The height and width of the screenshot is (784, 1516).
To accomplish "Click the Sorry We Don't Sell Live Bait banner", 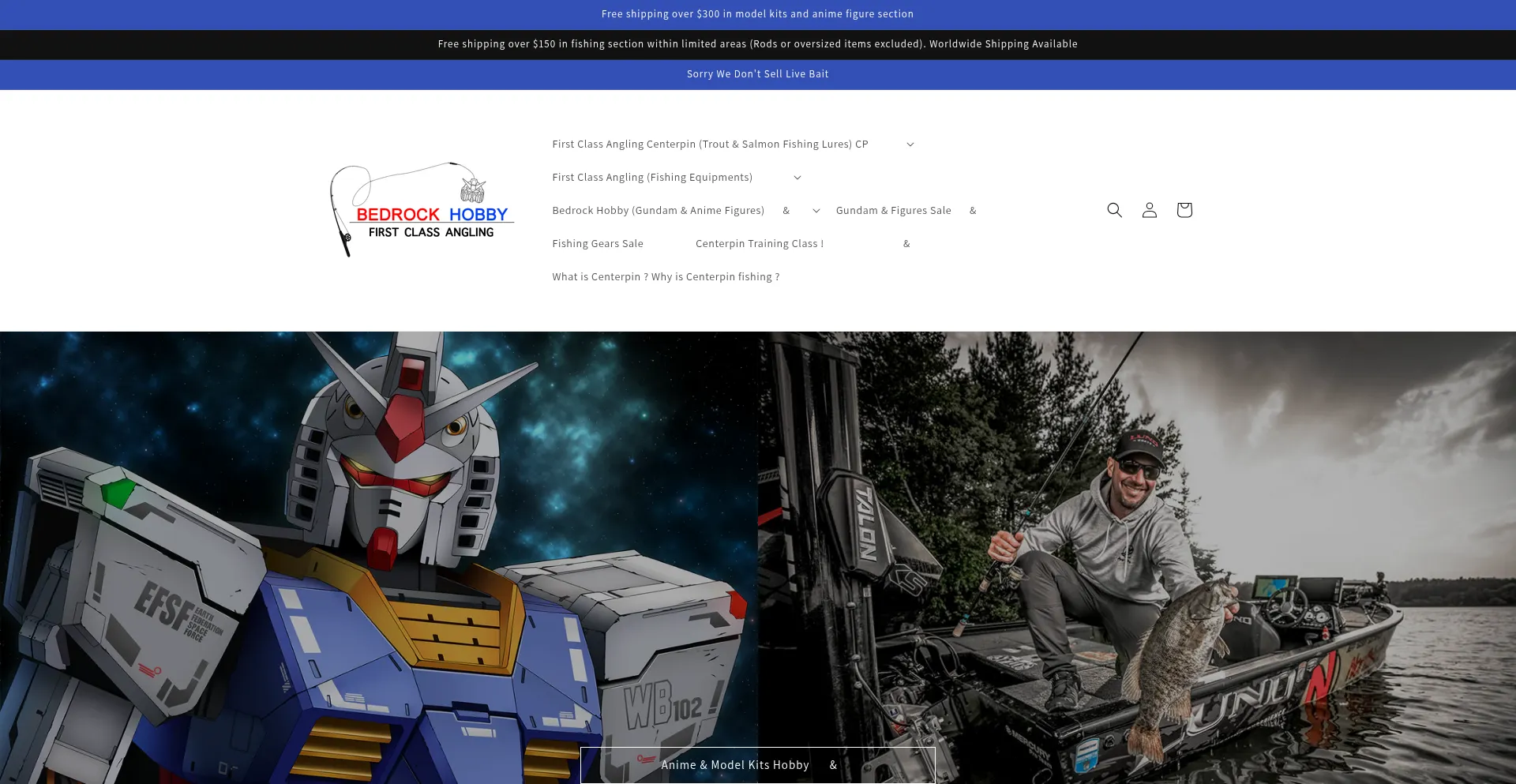I will (757, 74).
